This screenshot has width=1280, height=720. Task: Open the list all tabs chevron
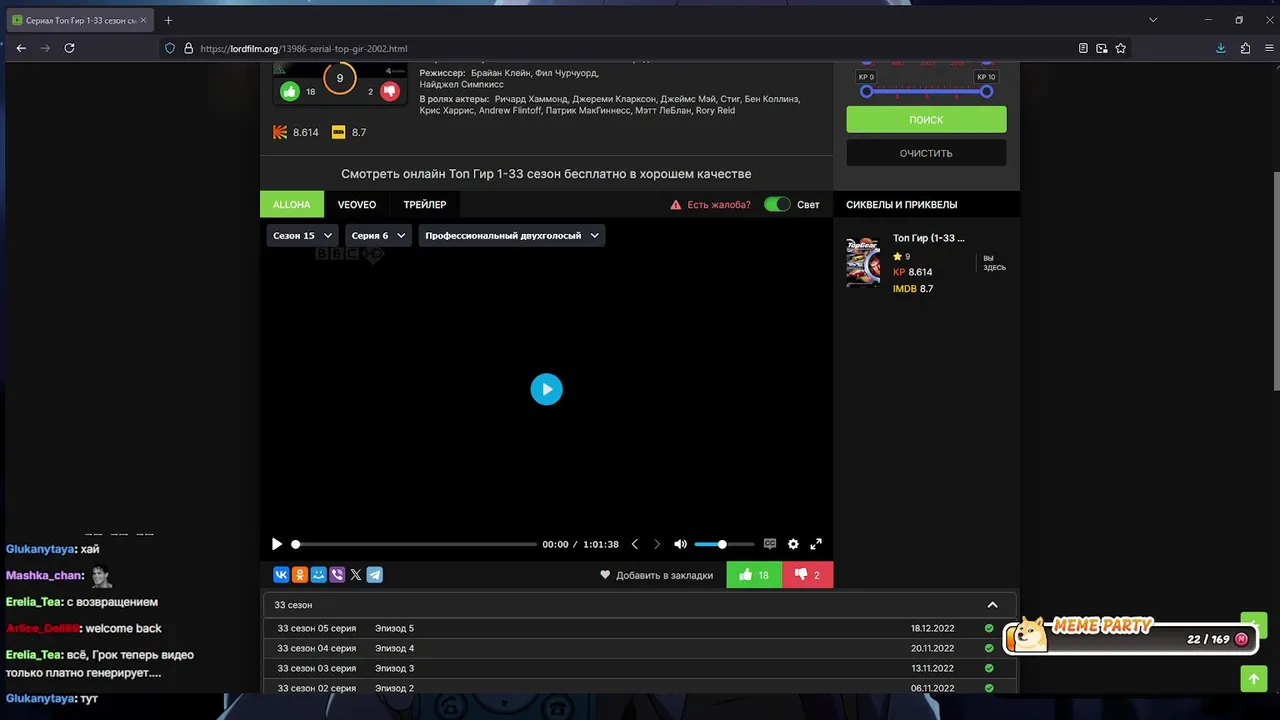1153,20
